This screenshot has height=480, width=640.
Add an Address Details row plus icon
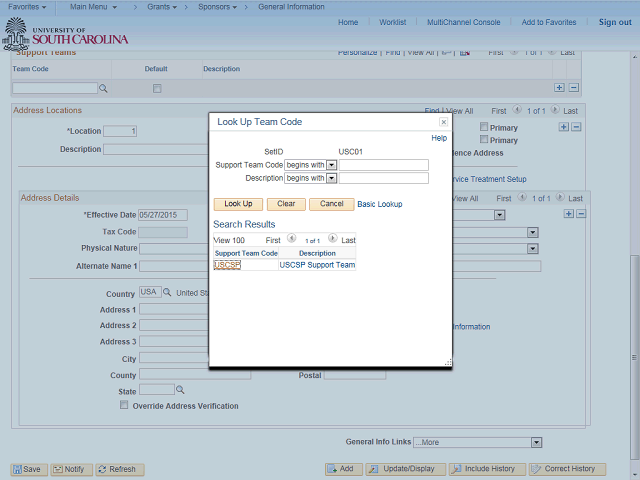click(x=569, y=214)
